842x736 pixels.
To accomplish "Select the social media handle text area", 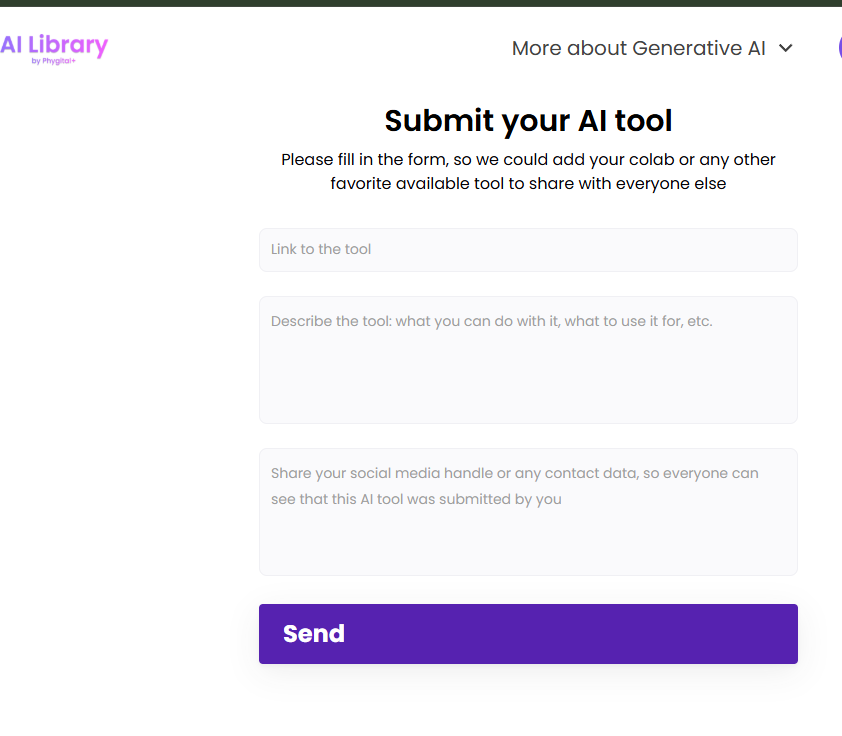I will coord(528,512).
